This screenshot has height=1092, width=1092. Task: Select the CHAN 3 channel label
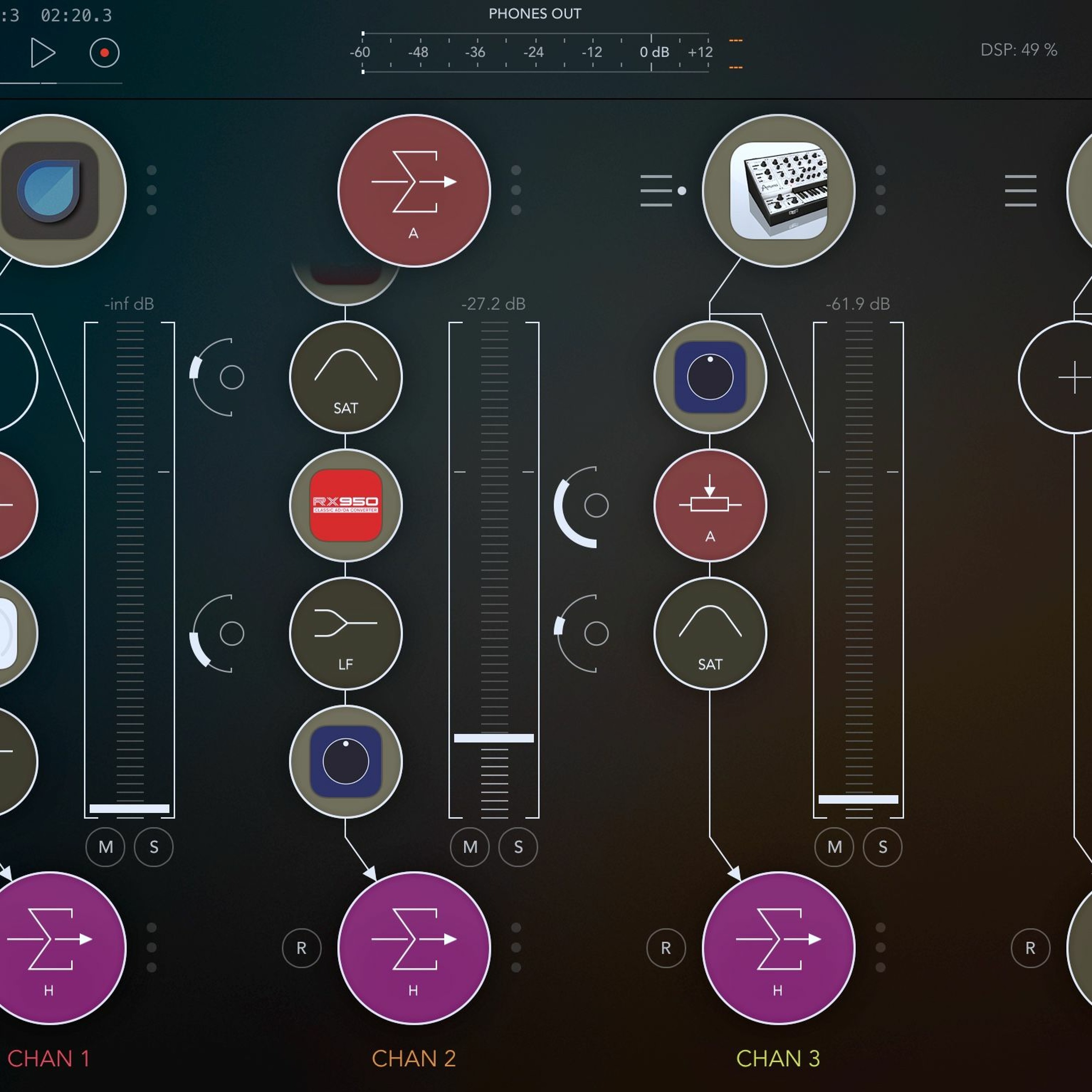click(778, 1059)
